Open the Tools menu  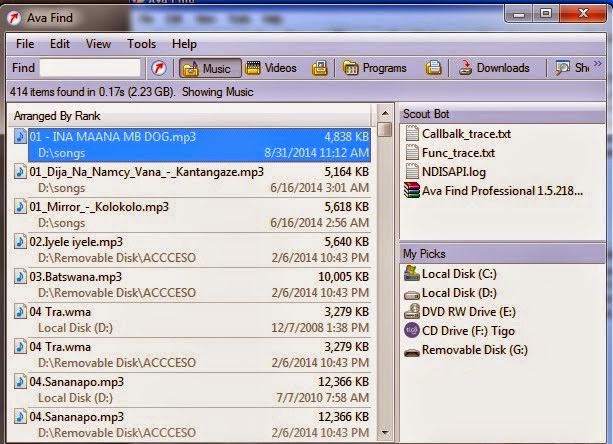[142, 44]
